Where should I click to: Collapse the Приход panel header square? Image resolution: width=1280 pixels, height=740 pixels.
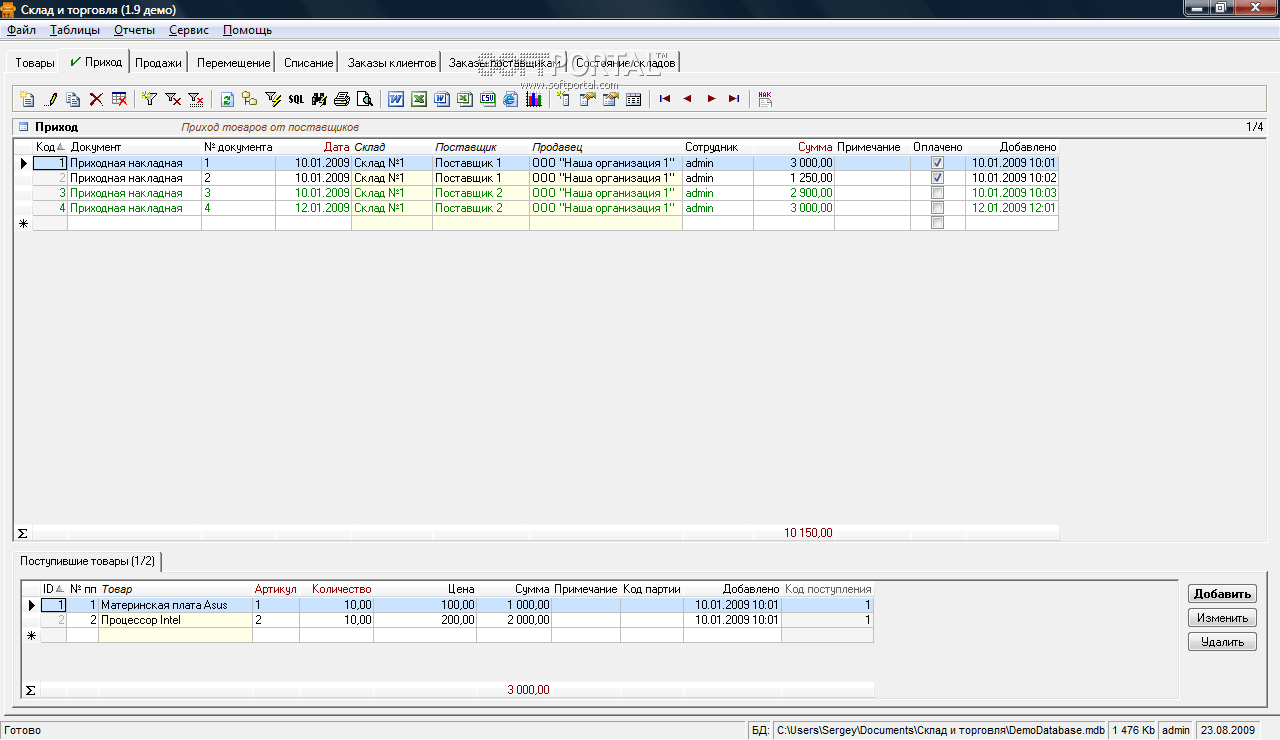pyautogui.click(x=23, y=127)
